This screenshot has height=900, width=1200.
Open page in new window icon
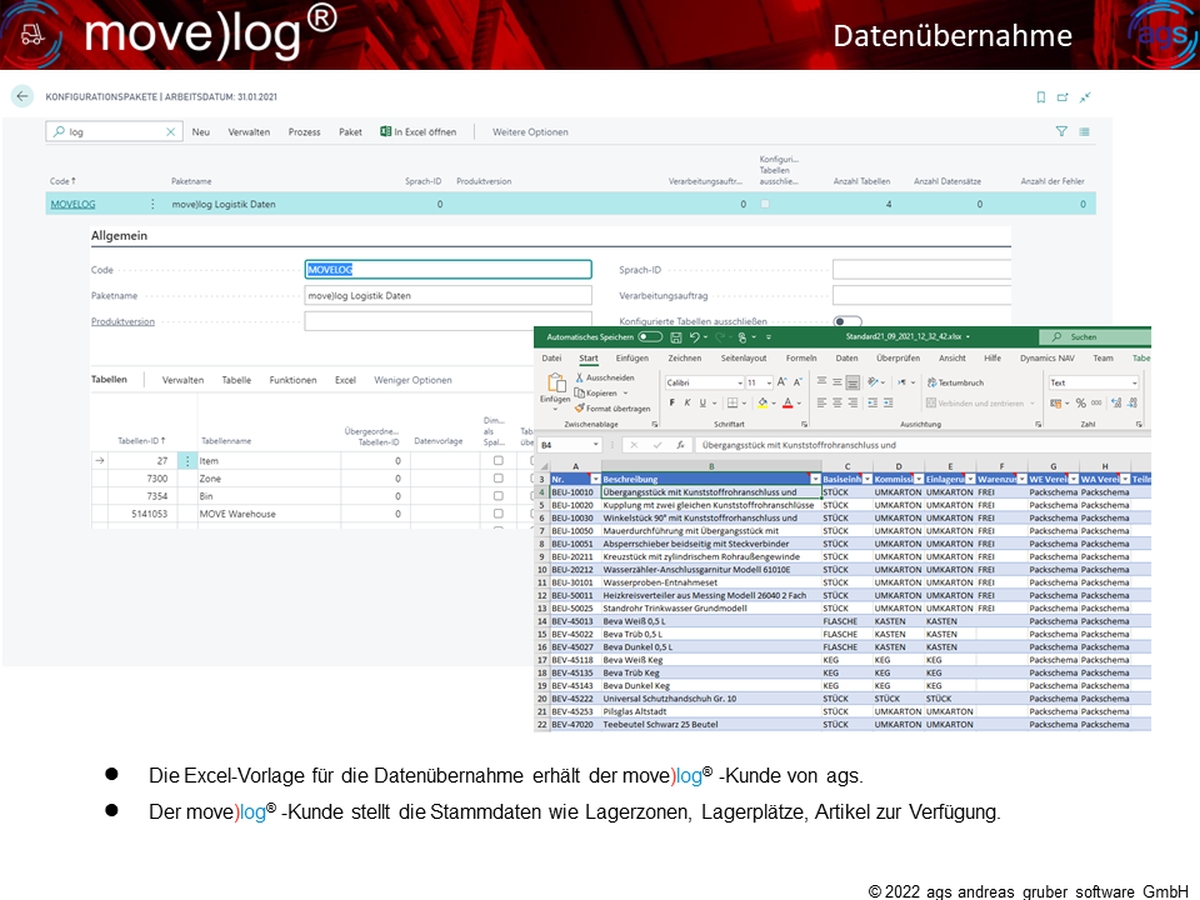coord(1063,97)
